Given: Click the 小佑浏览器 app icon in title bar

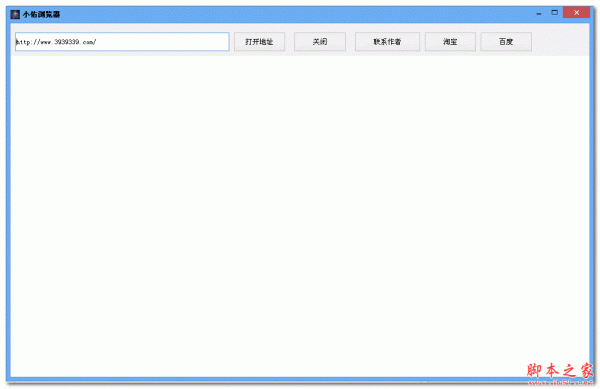Looking at the screenshot, I should 15,15.
